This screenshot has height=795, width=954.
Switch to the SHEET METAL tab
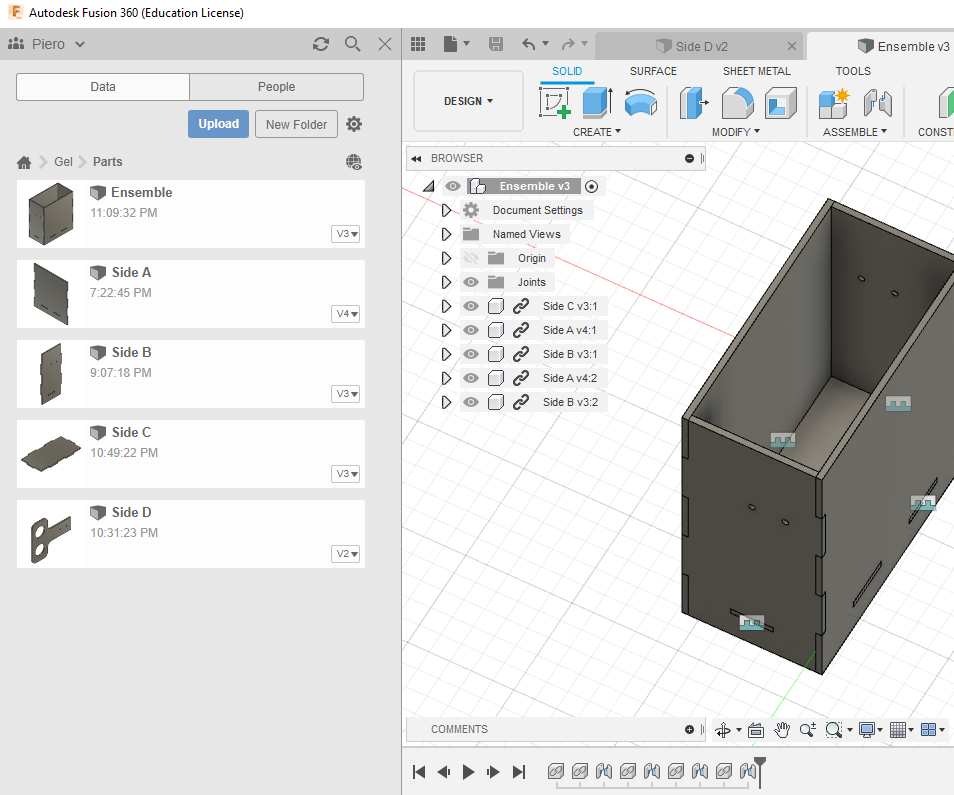(756, 71)
